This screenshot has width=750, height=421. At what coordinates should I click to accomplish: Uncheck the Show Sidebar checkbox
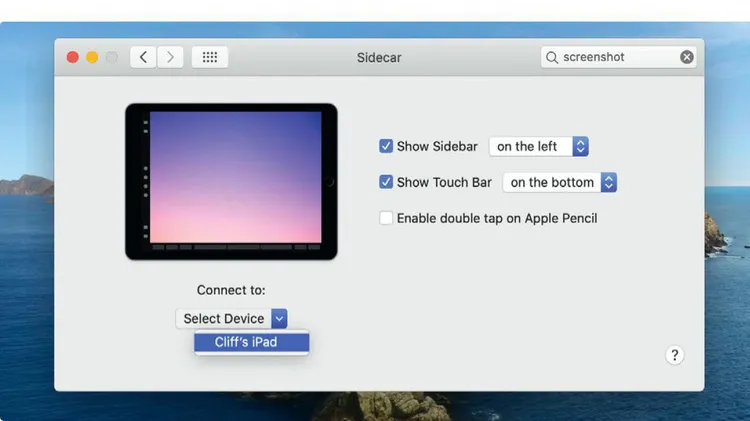click(x=386, y=146)
